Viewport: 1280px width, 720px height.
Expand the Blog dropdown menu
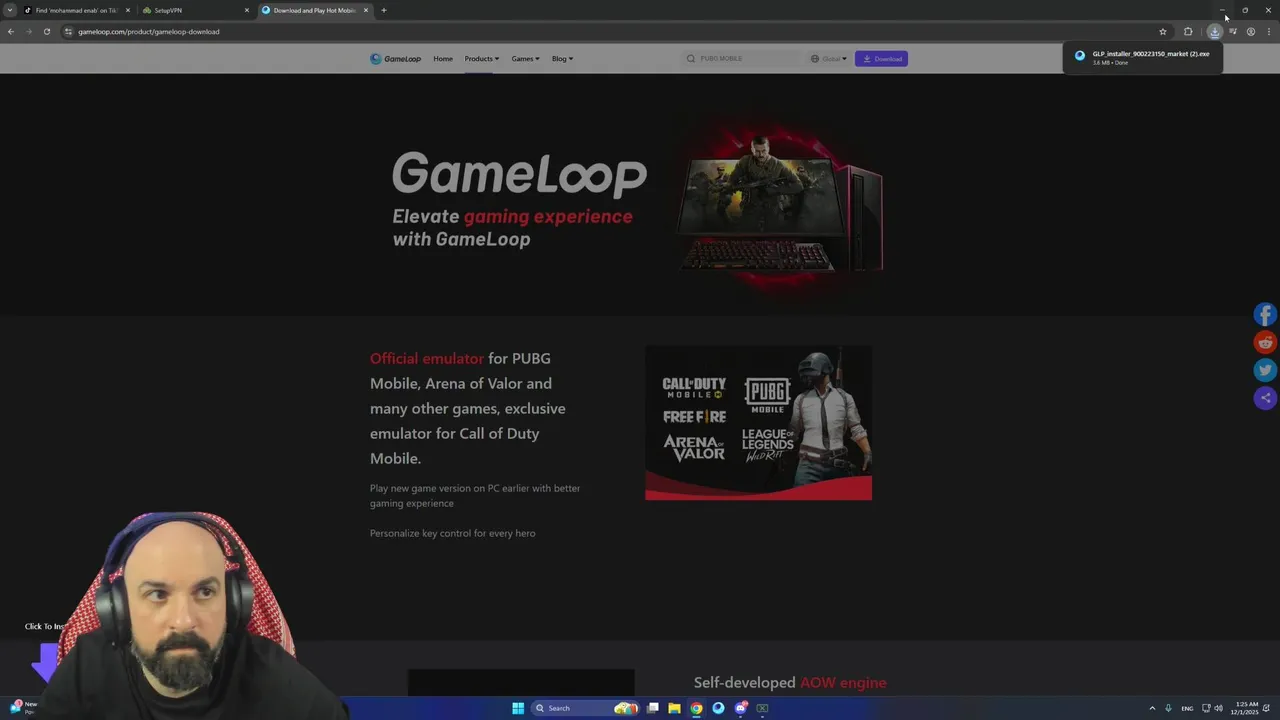tap(562, 58)
